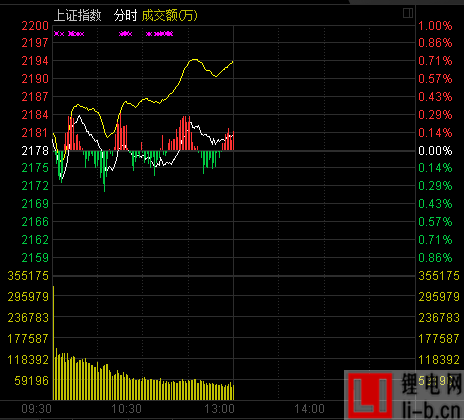Click the white 0.00% percentage label

click(435, 151)
